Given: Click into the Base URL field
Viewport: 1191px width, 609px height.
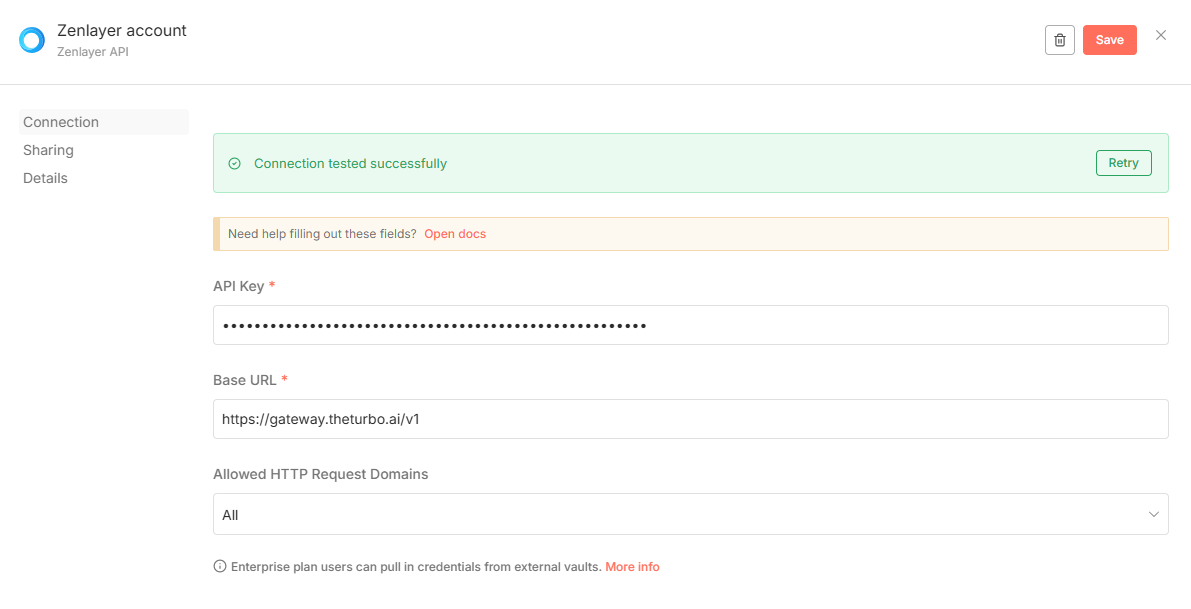Looking at the screenshot, I should [690, 419].
